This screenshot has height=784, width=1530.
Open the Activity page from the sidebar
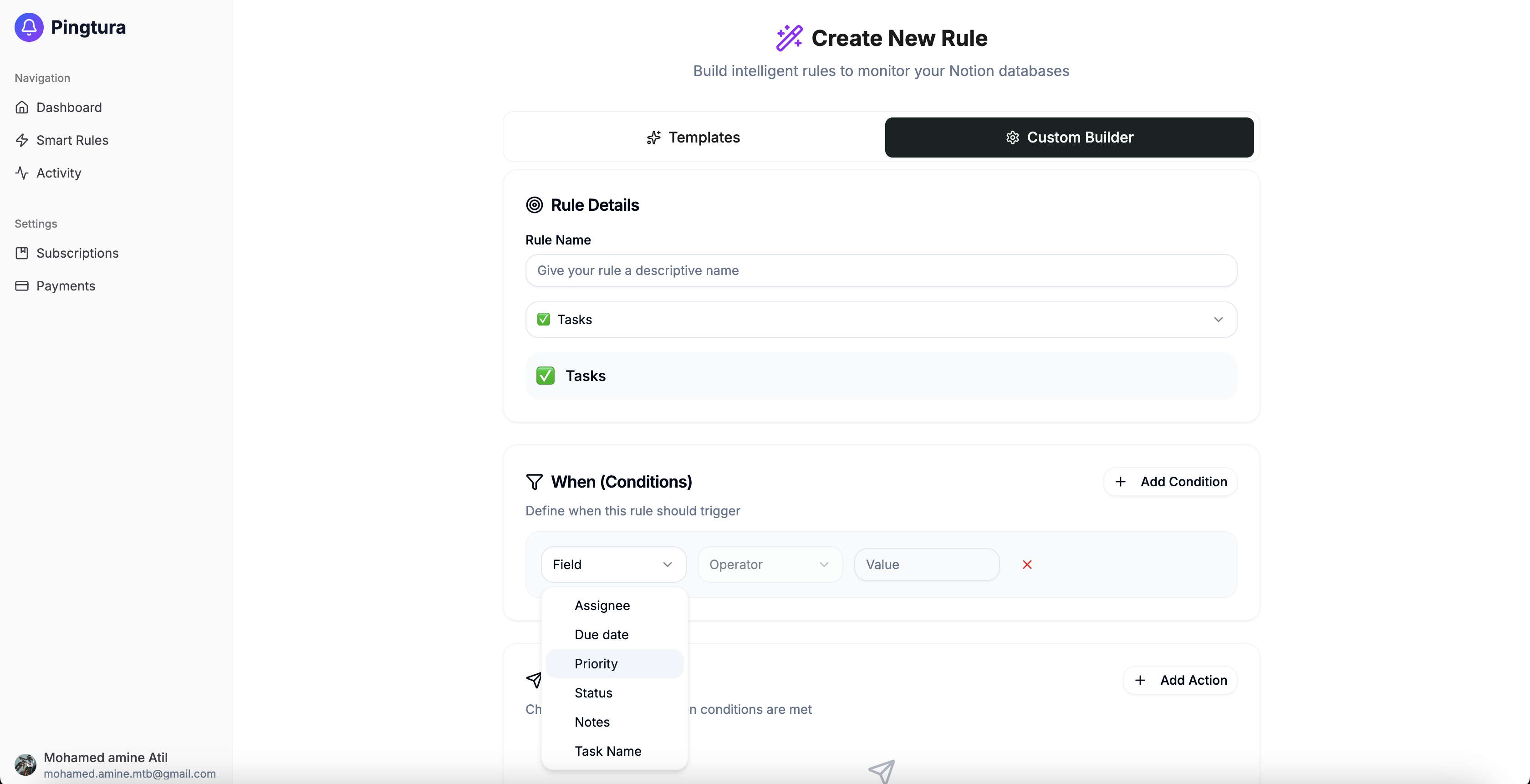tap(58, 173)
